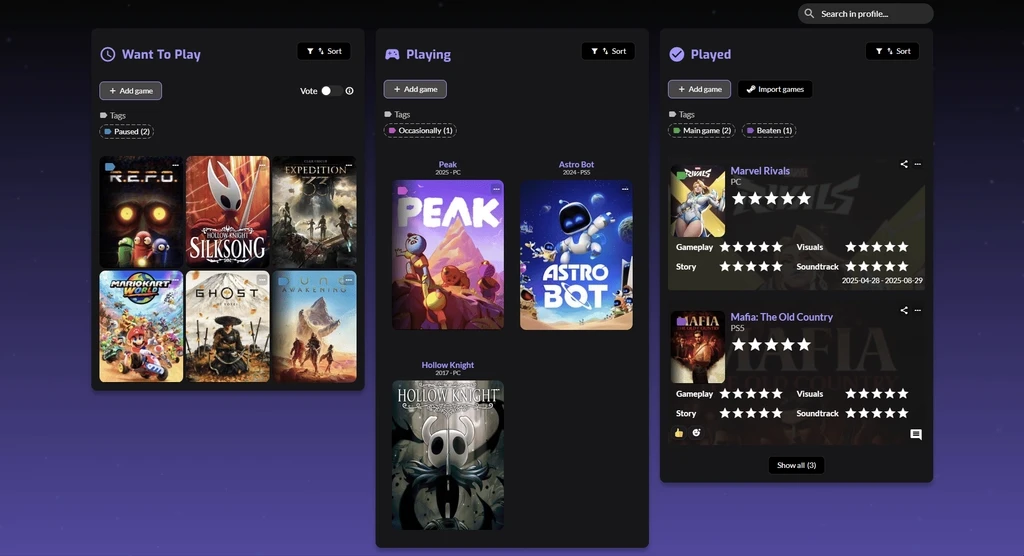Click Import games button
This screenshot has height=556, width=1024.
pyautogui.click(x=775, y=89)
